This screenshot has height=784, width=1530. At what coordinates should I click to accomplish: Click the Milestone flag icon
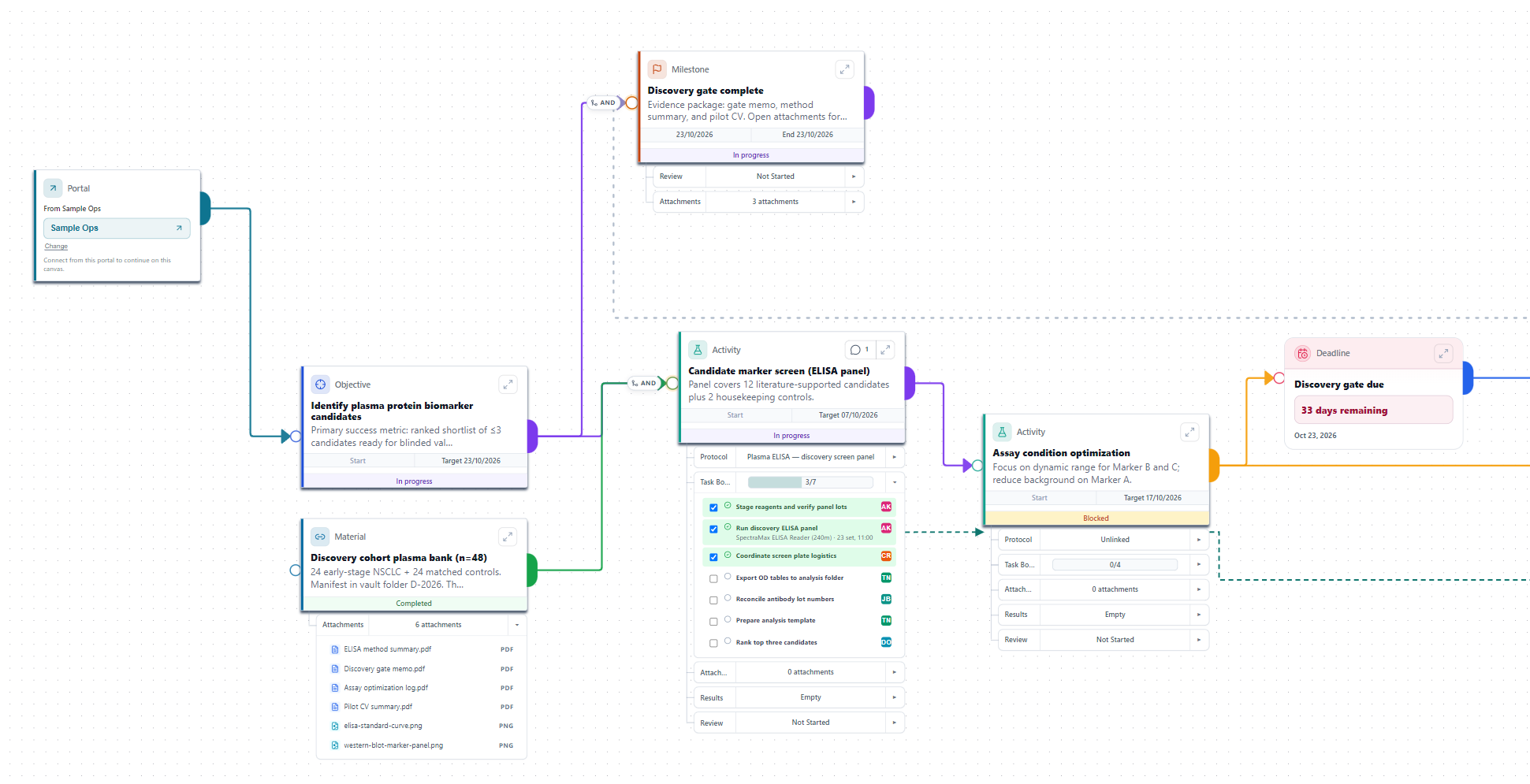click(x=657, y=69)
